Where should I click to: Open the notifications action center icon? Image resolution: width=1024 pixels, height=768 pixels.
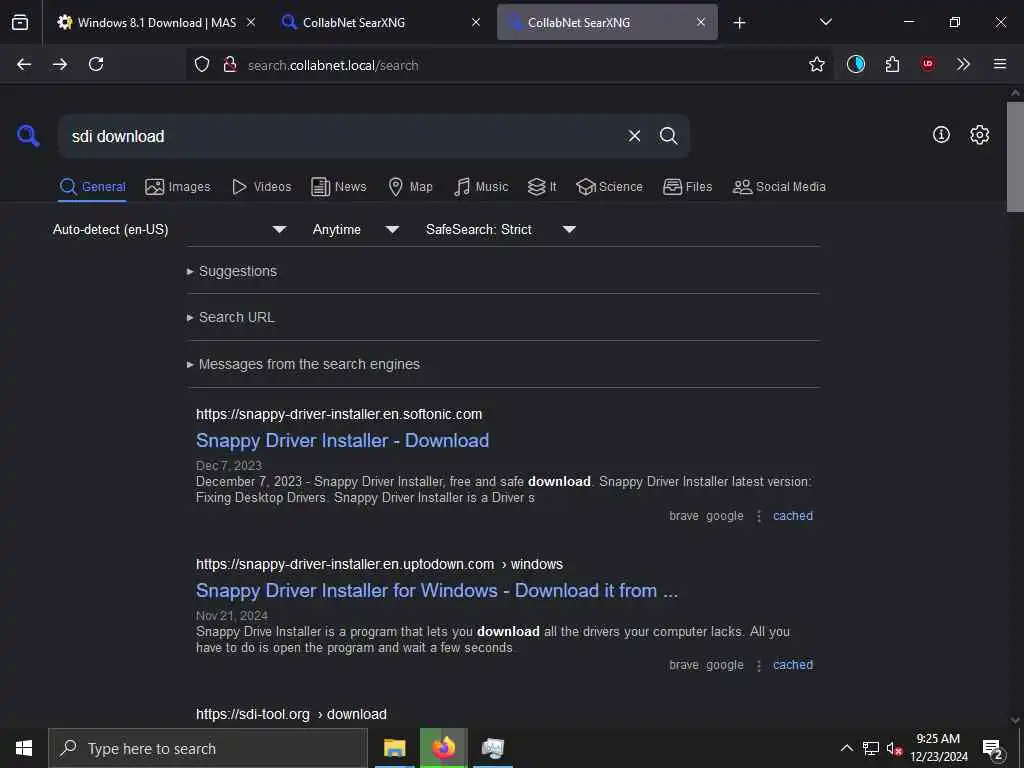click(993, 748)
